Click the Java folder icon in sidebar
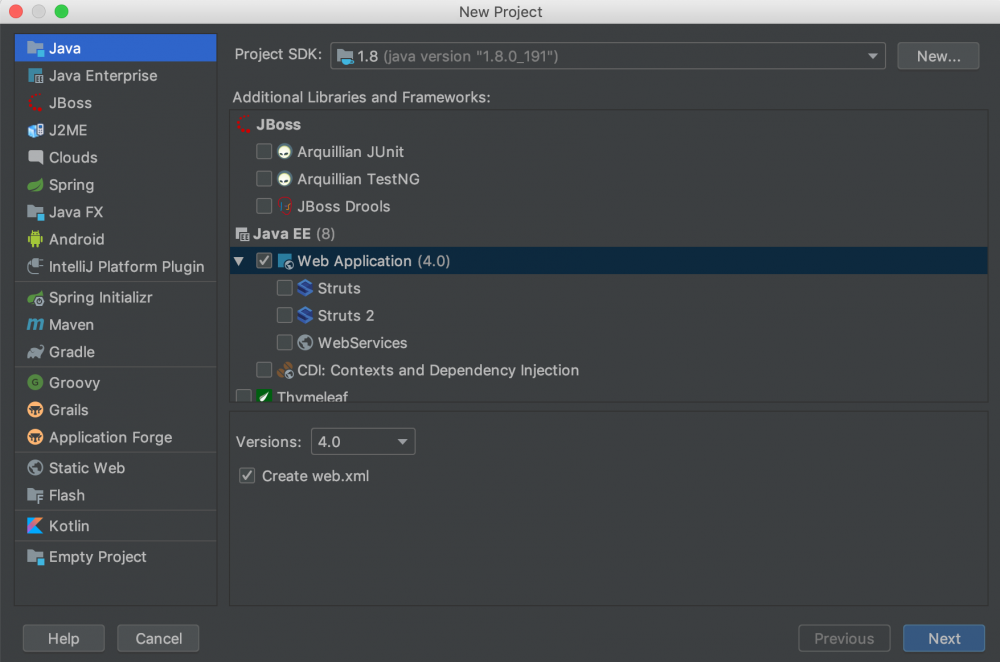This screenshot has height=662, width=1000. tap(35, 48)
